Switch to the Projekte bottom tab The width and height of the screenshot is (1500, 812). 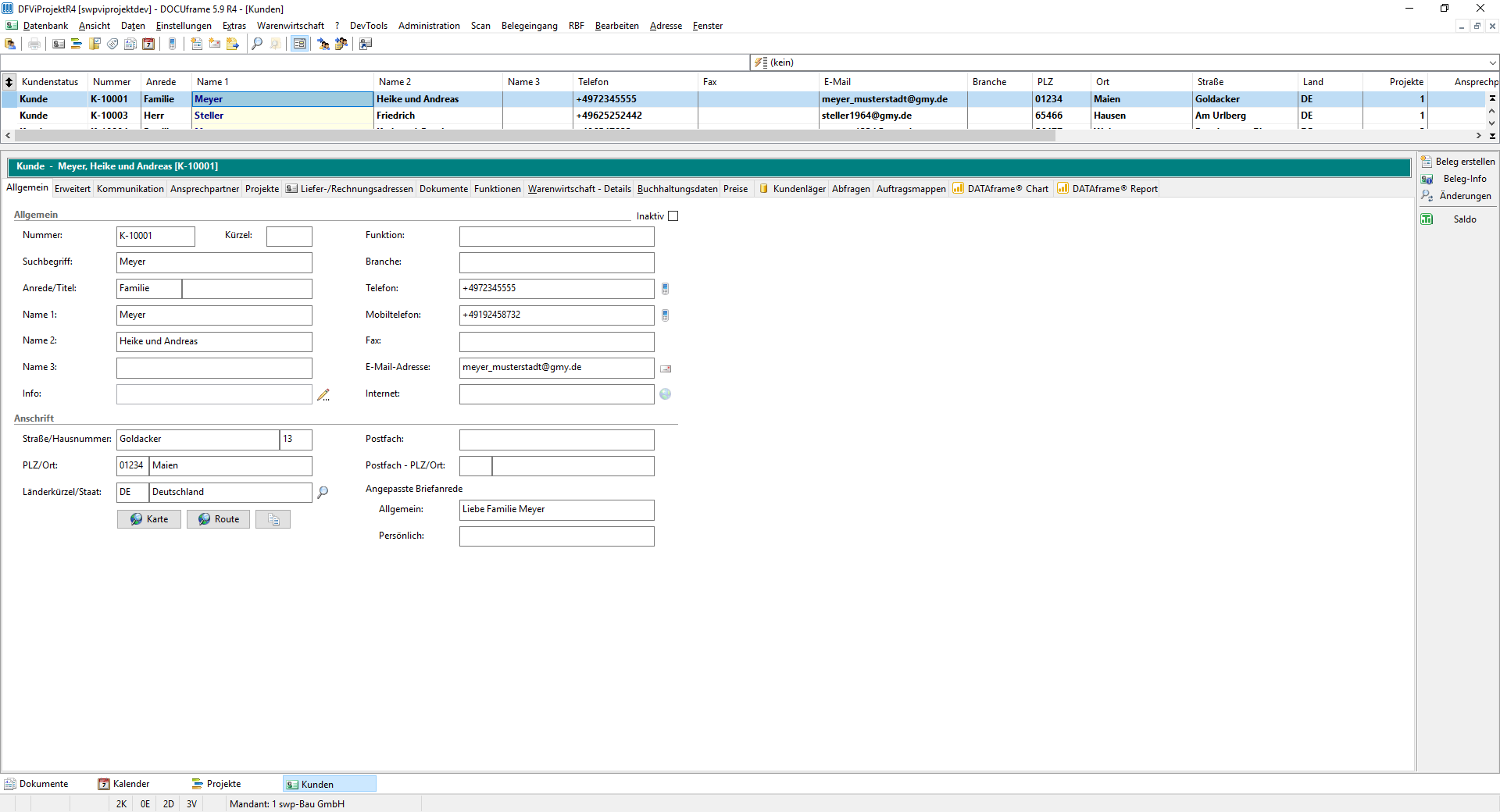click(x=217, y=784)
